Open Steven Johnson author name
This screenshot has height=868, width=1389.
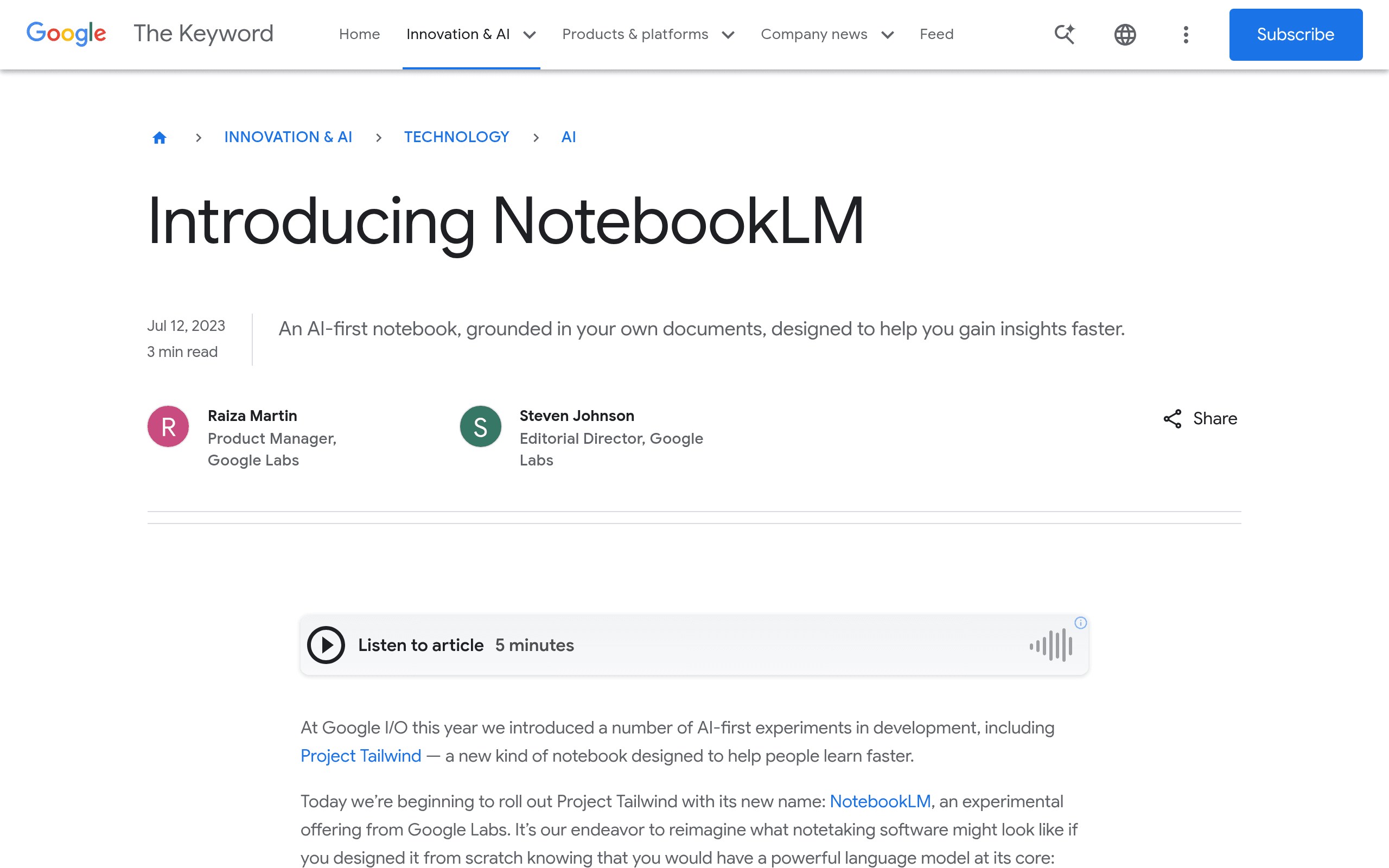(577, 416)
